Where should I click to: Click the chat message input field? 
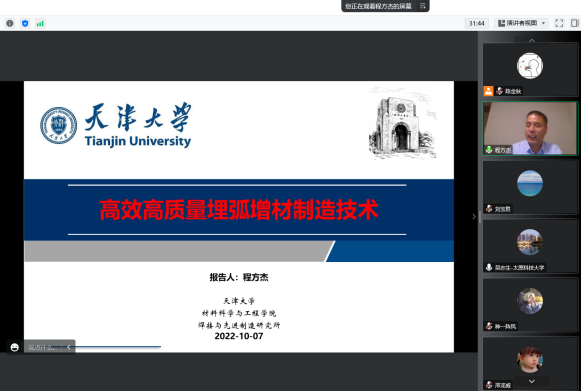(x=43, y=347)
